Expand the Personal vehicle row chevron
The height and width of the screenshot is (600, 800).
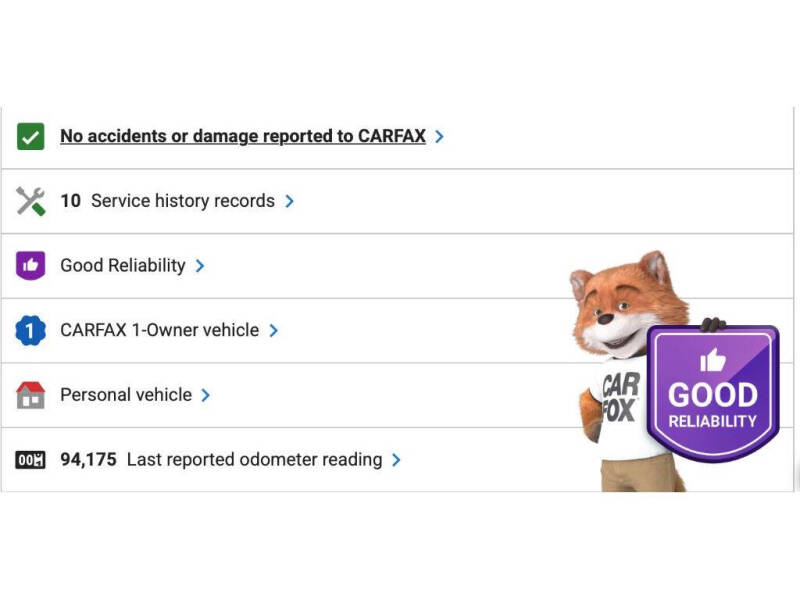[205, 395]
